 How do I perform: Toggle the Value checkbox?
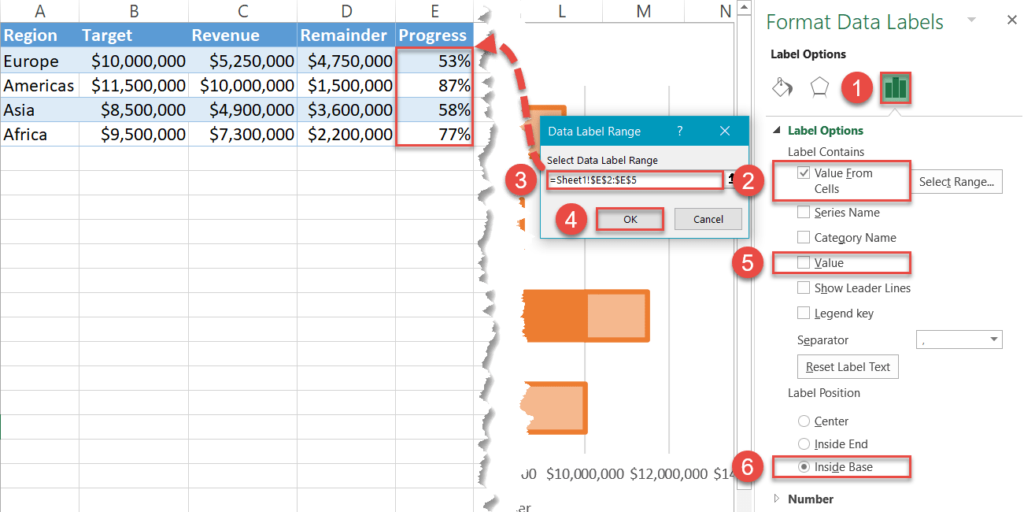click(x=805, y=263)
